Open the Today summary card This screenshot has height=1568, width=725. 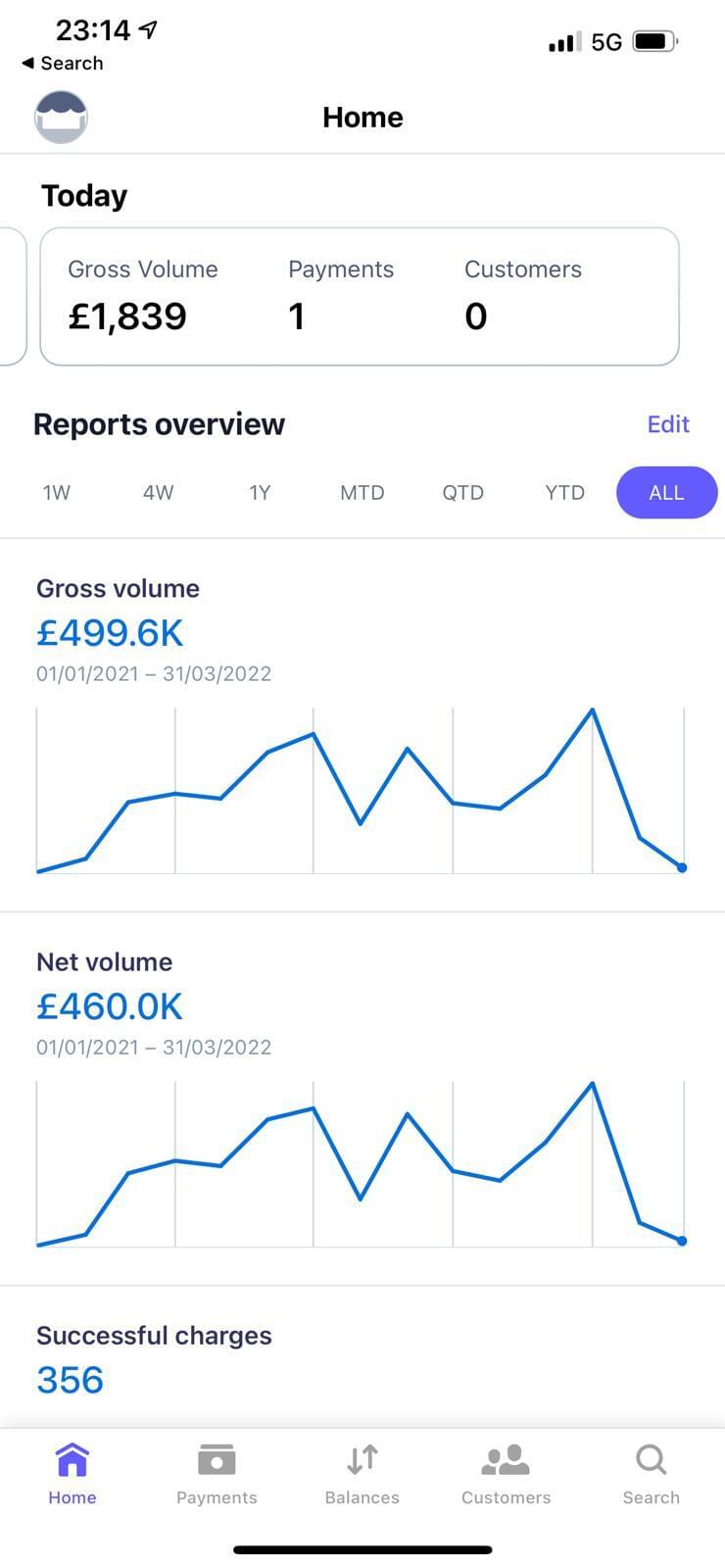(359, 296)
